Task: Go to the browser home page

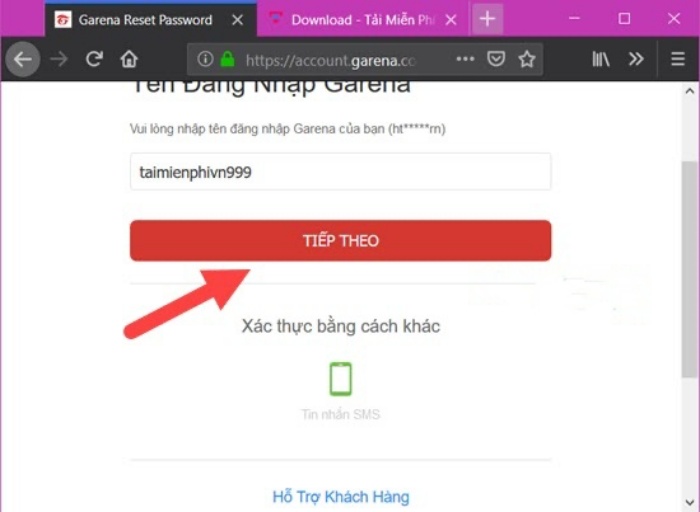Action: (x=129, y=59)
